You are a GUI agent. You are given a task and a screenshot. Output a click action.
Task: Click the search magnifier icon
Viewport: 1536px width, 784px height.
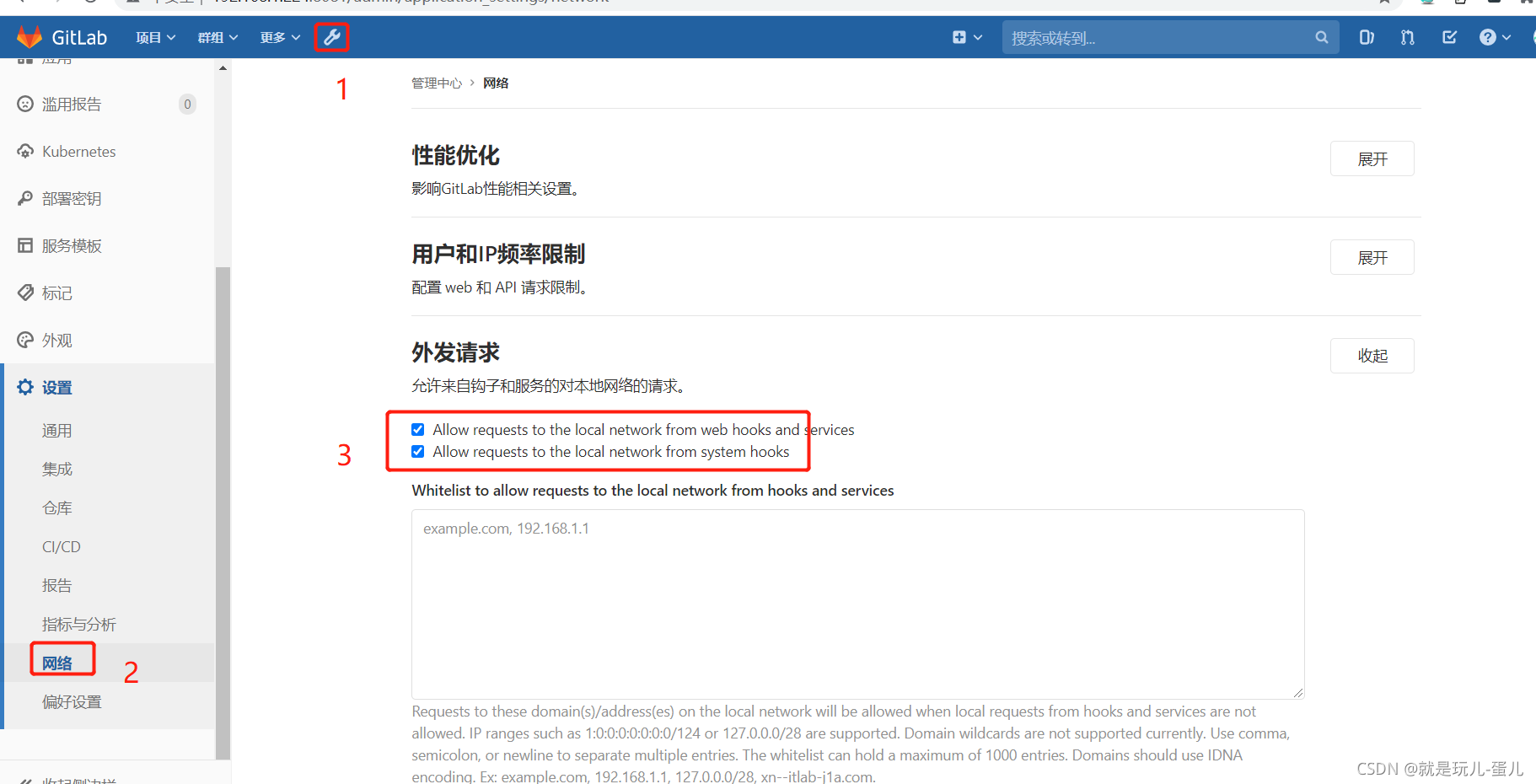(x=1321, y=37)
